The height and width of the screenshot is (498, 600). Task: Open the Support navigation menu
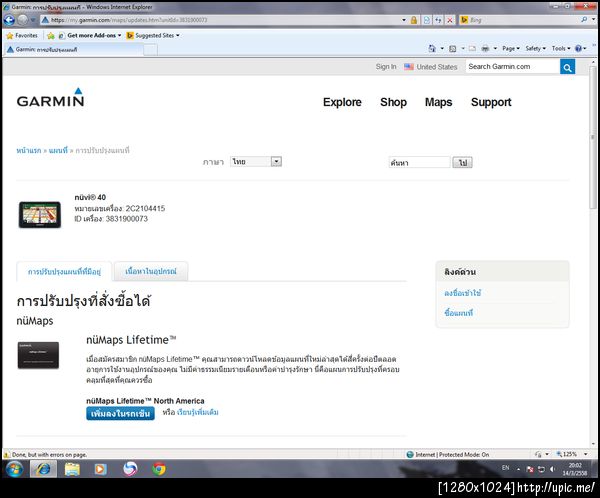(491, 102)
